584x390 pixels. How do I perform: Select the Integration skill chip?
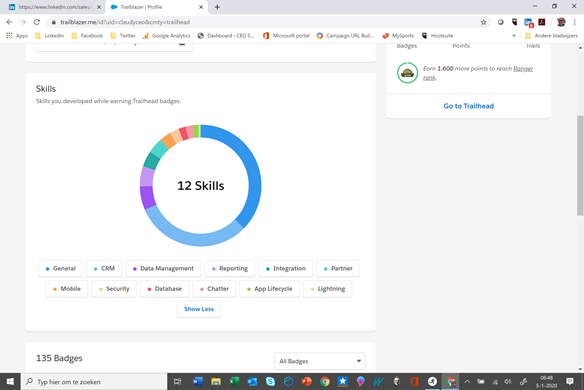pyautogui.click(x=286, y=268)
